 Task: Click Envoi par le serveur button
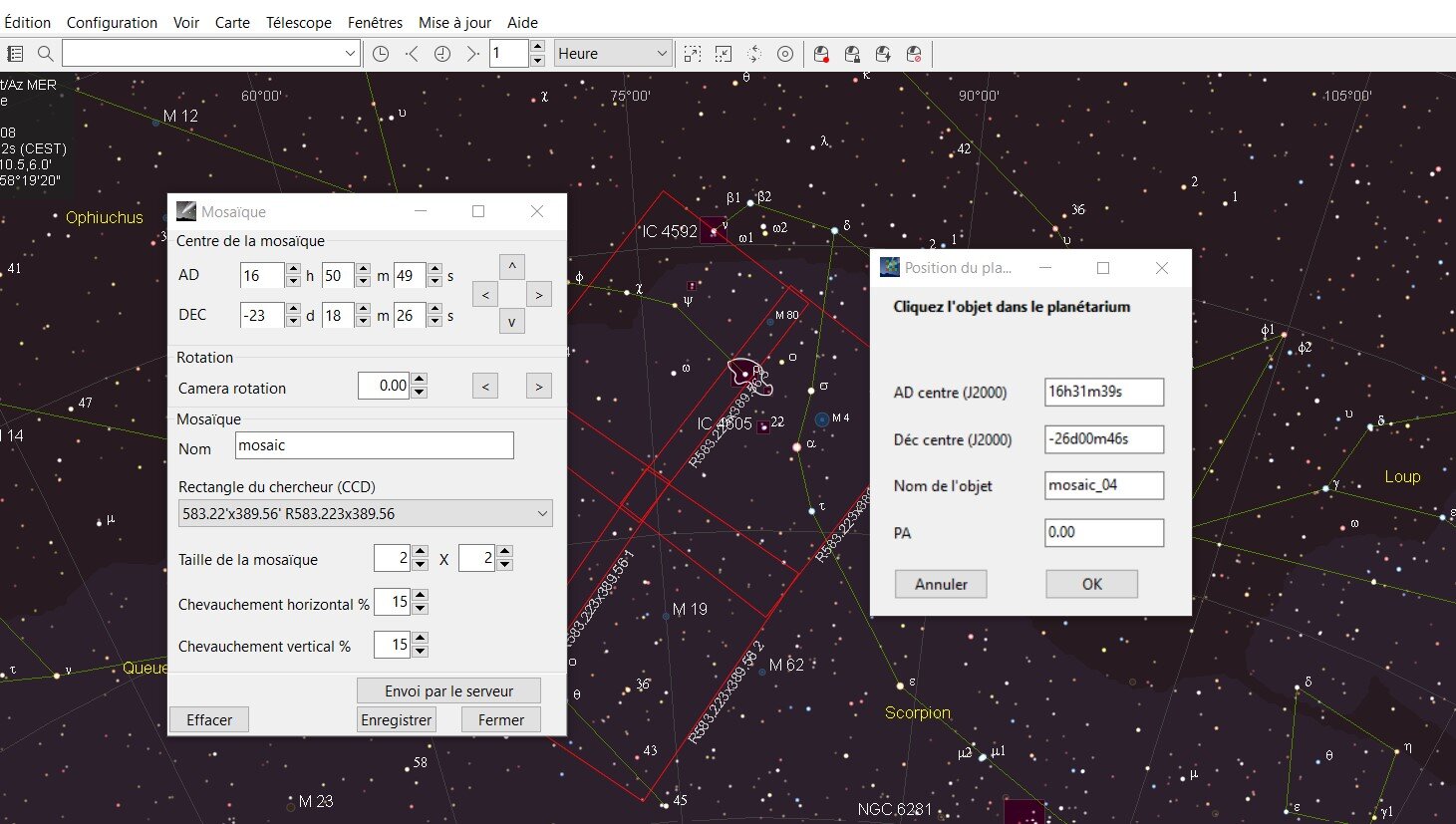click(448, 690)
